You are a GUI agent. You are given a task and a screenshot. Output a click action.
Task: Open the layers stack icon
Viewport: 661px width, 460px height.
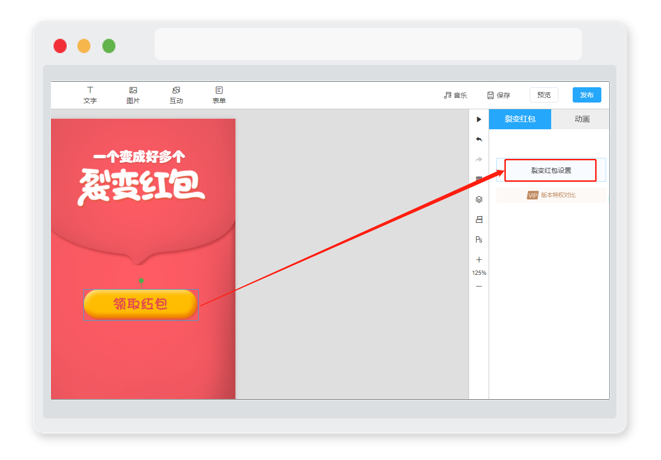(x=479, y=199)
